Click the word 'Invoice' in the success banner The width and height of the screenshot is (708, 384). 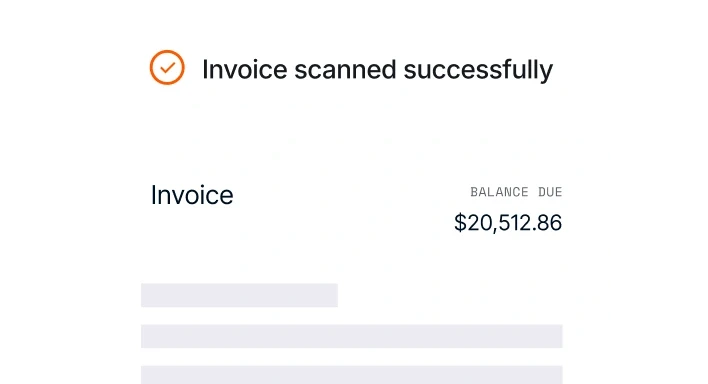click(x=245, y=70)
